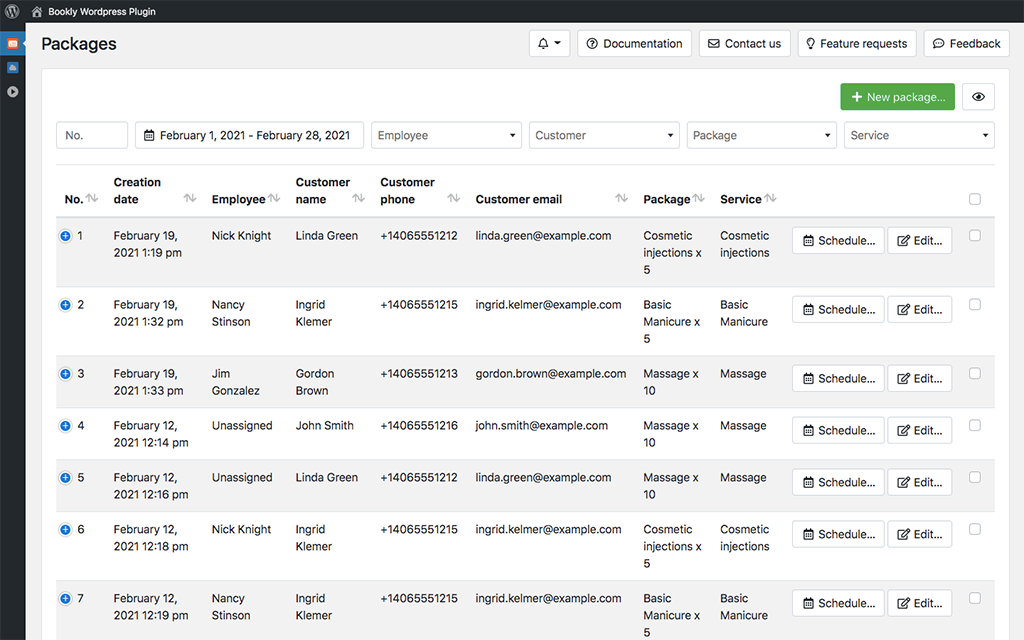
Task: Click the Bookly Wordpress Plugin site title
Action: point(102,12)
